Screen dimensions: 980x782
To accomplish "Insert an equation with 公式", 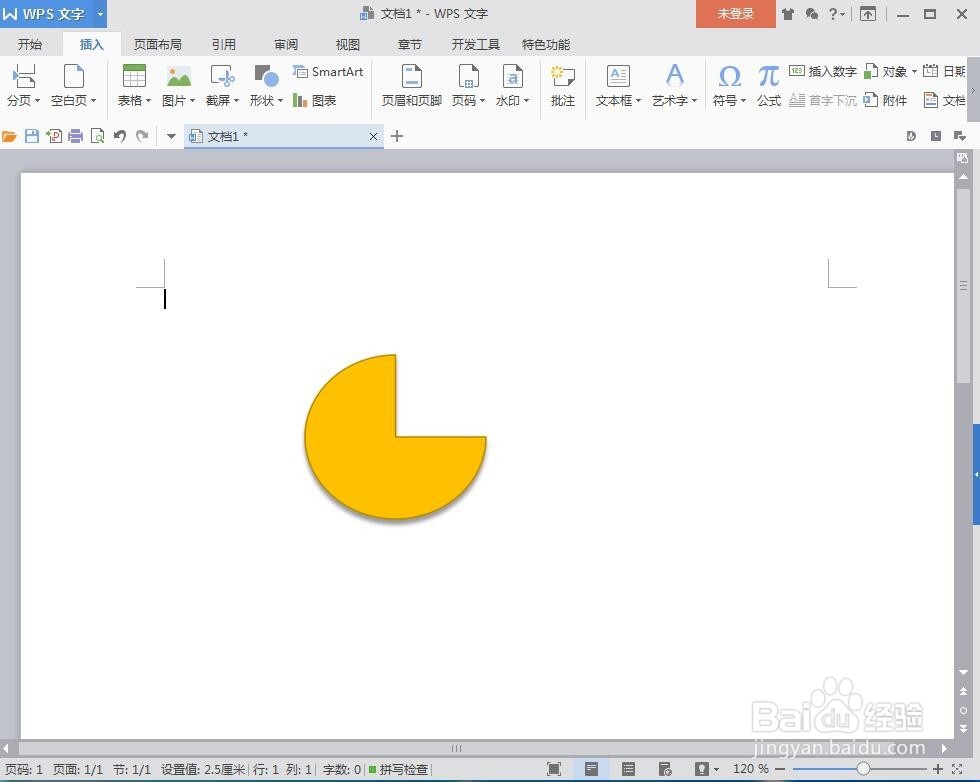I will pyautogui.click(x=769, y=86).
